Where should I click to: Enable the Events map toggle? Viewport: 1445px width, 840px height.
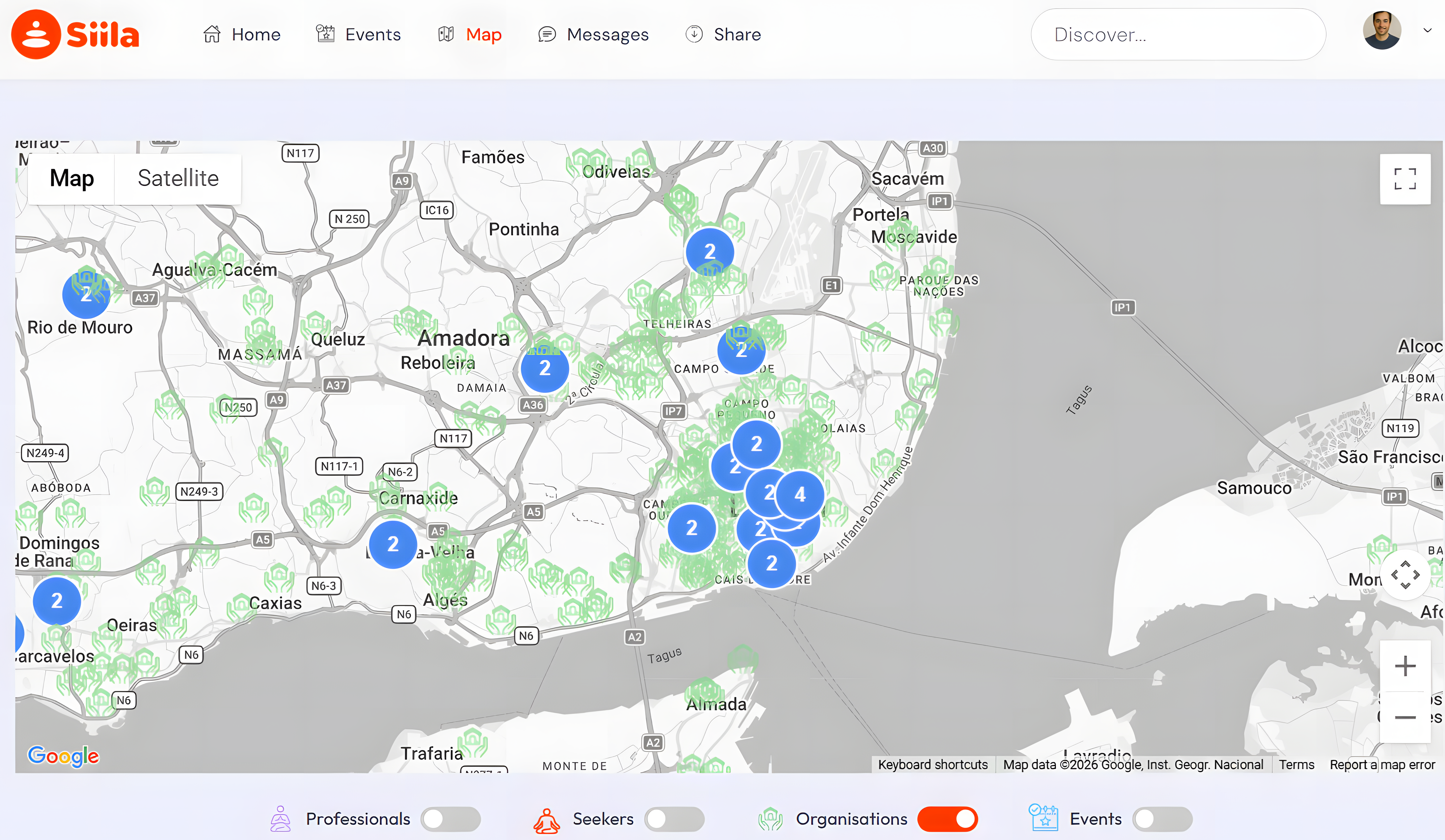(x=1162, y=819)
